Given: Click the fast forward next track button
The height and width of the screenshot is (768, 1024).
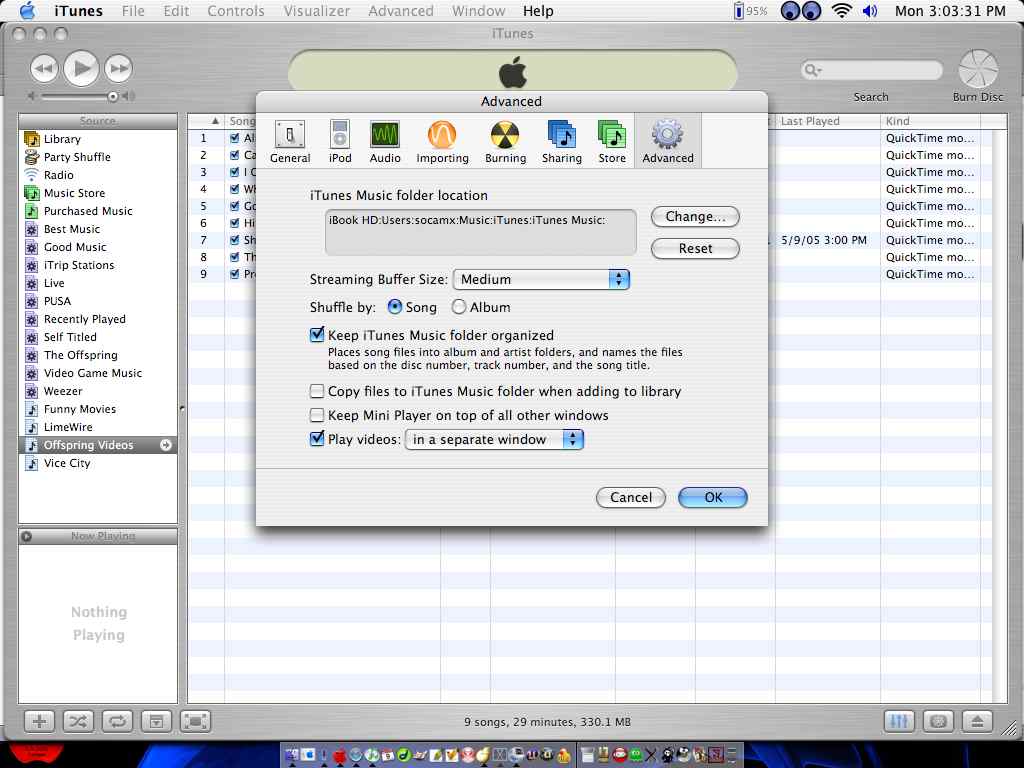Looking at the screenshot, I should point(119,68).
